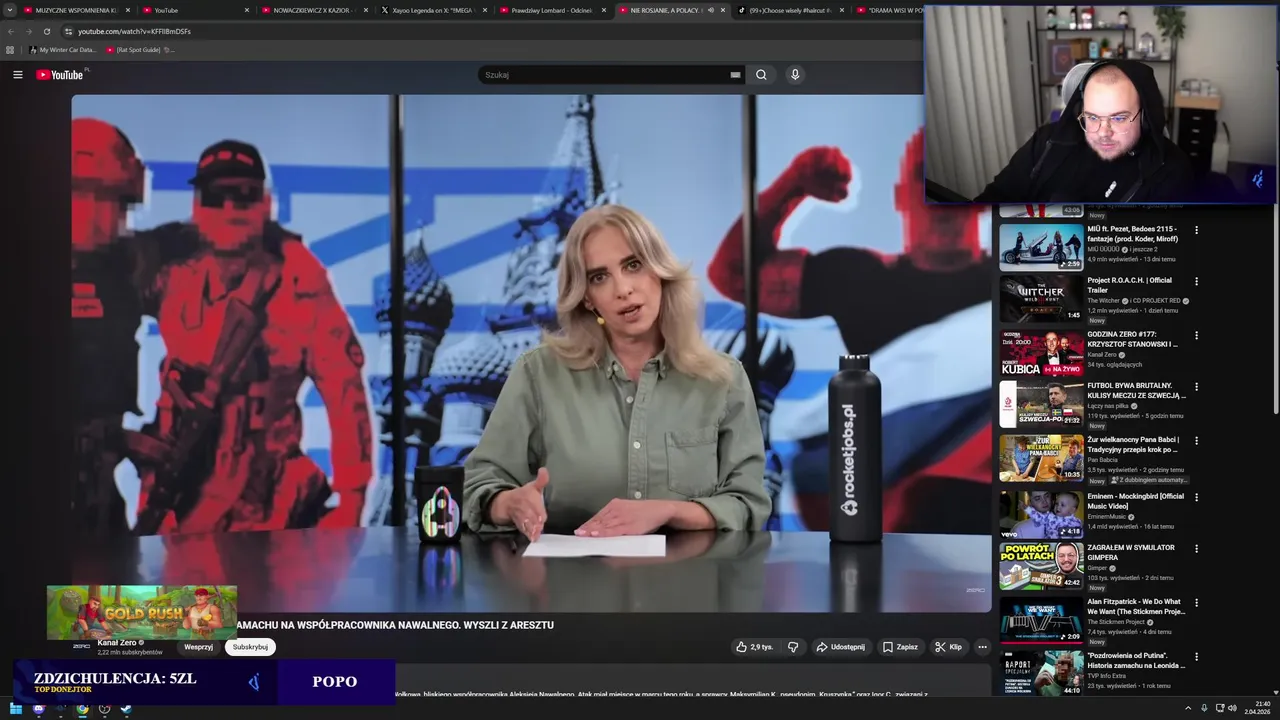The height and width of the screenshot is (720, 1280).
Task: Click the page vertical scrollbar
Action: click(1275, 310)
